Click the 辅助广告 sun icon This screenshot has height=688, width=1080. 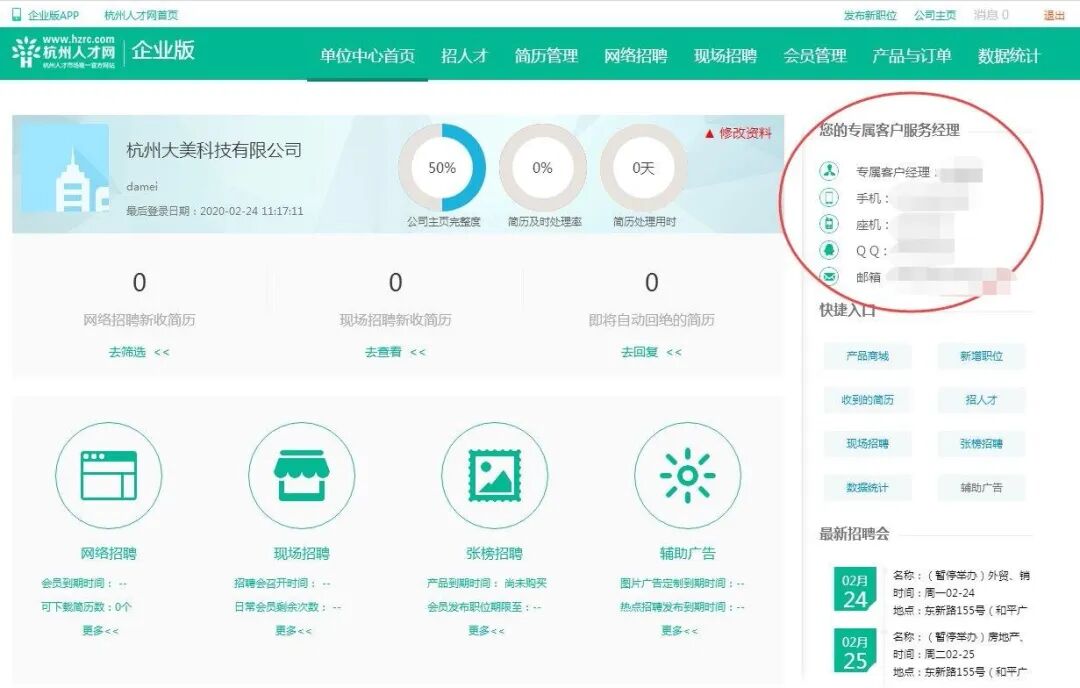(x=687, y=475)
